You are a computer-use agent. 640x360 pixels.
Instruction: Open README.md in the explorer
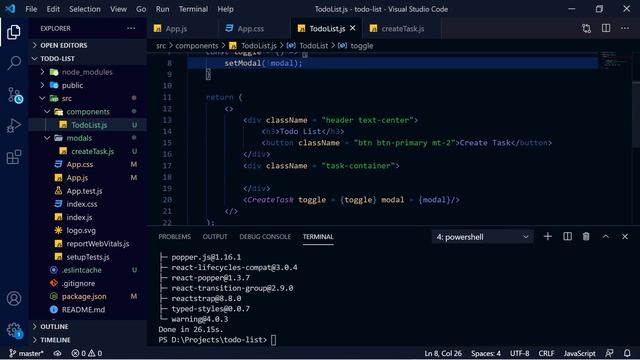(83, 310)
